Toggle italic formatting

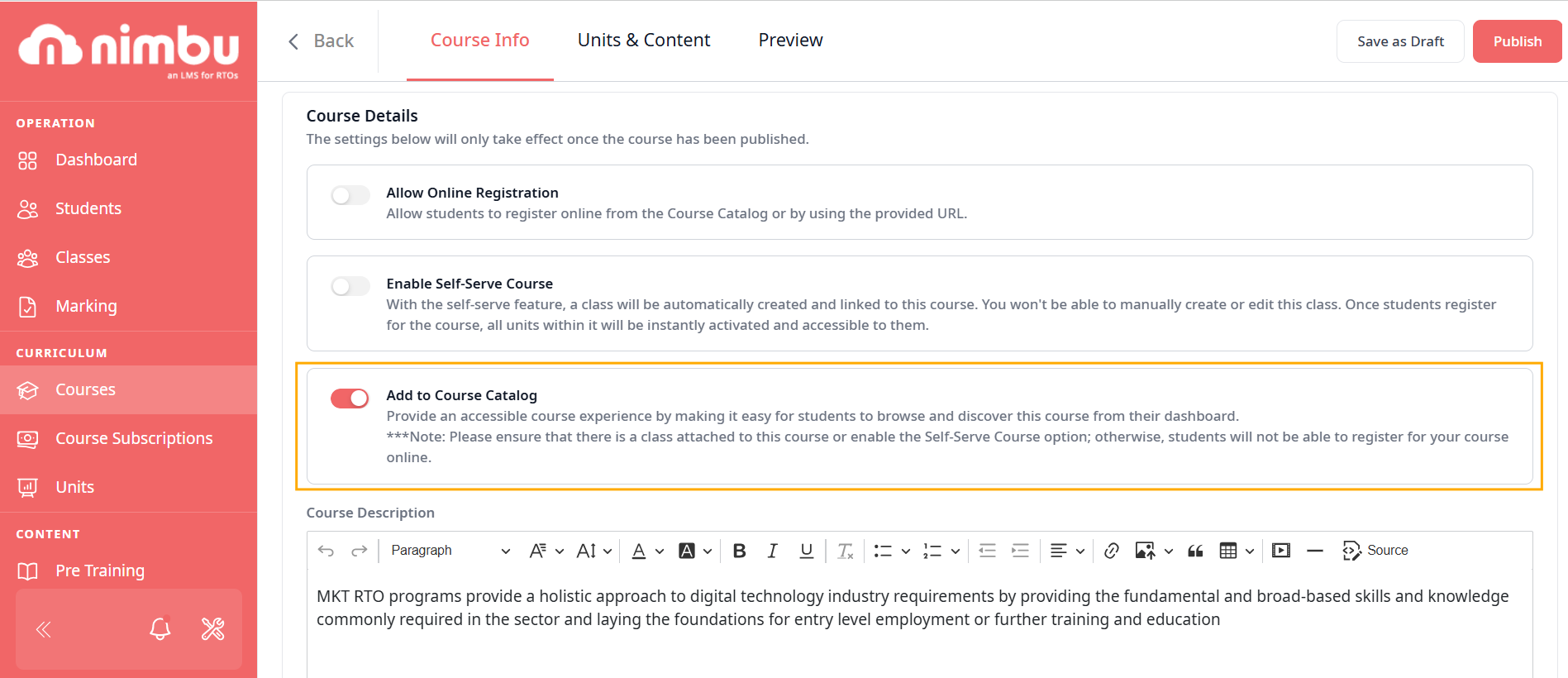click(772, 551)
